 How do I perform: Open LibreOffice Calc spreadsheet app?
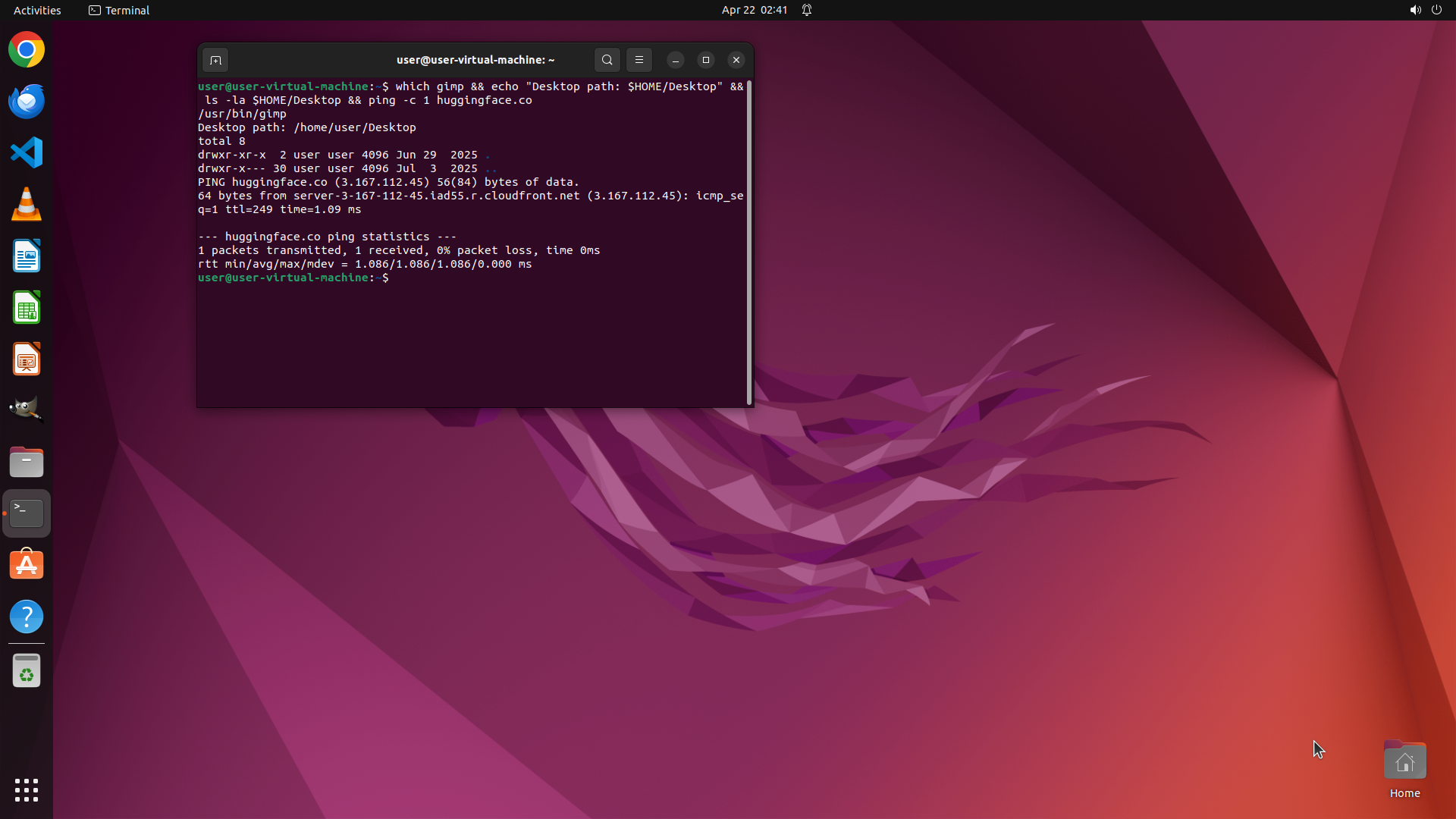pyautogui.click(x=27, y=308)
